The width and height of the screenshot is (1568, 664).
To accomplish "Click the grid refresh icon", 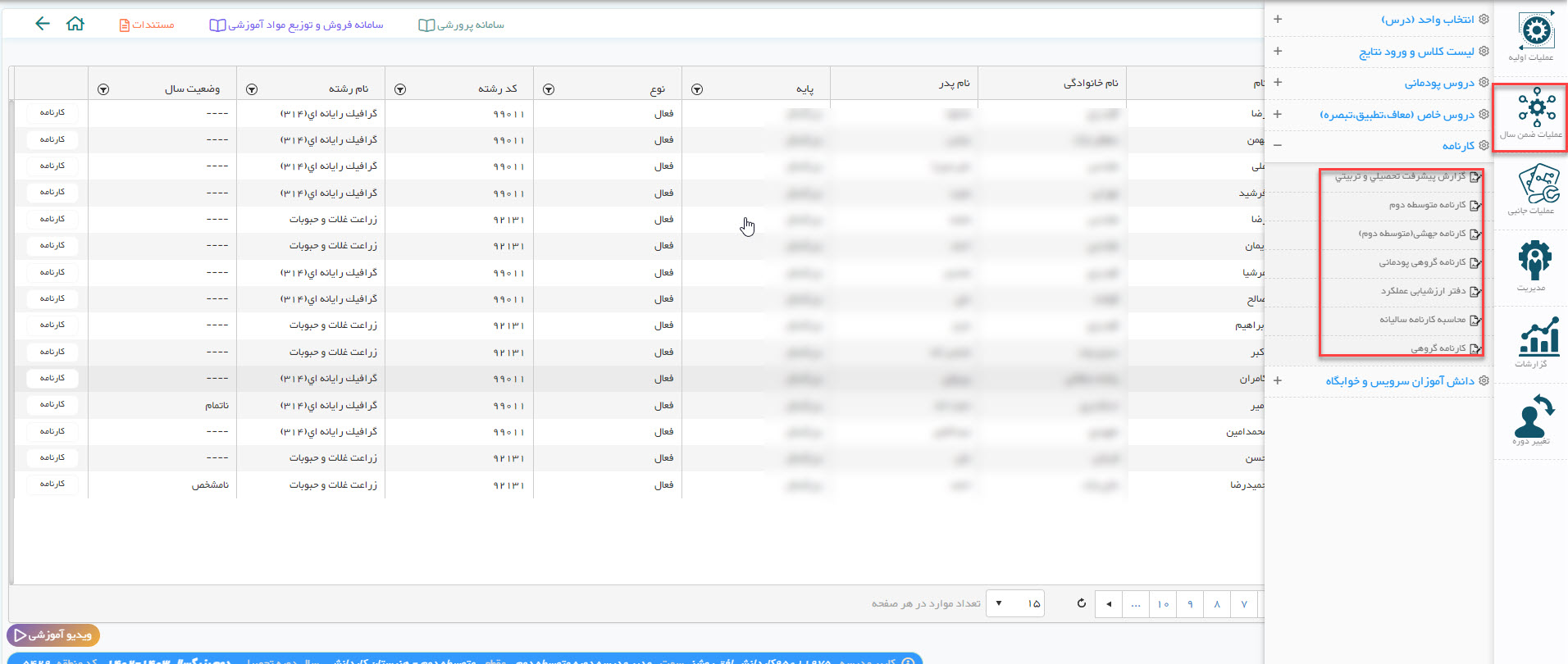I will (1082, 603).
